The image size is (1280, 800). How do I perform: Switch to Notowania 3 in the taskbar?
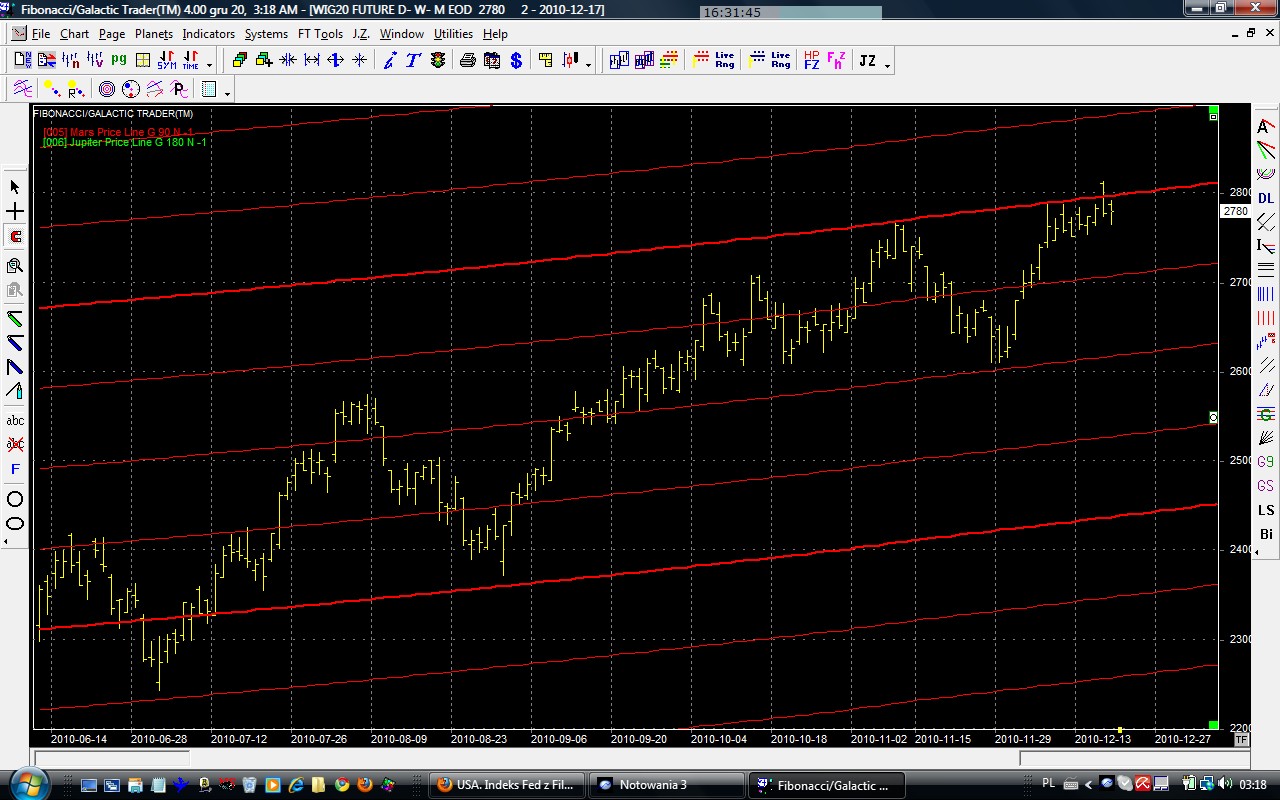[x=665, y=785]
